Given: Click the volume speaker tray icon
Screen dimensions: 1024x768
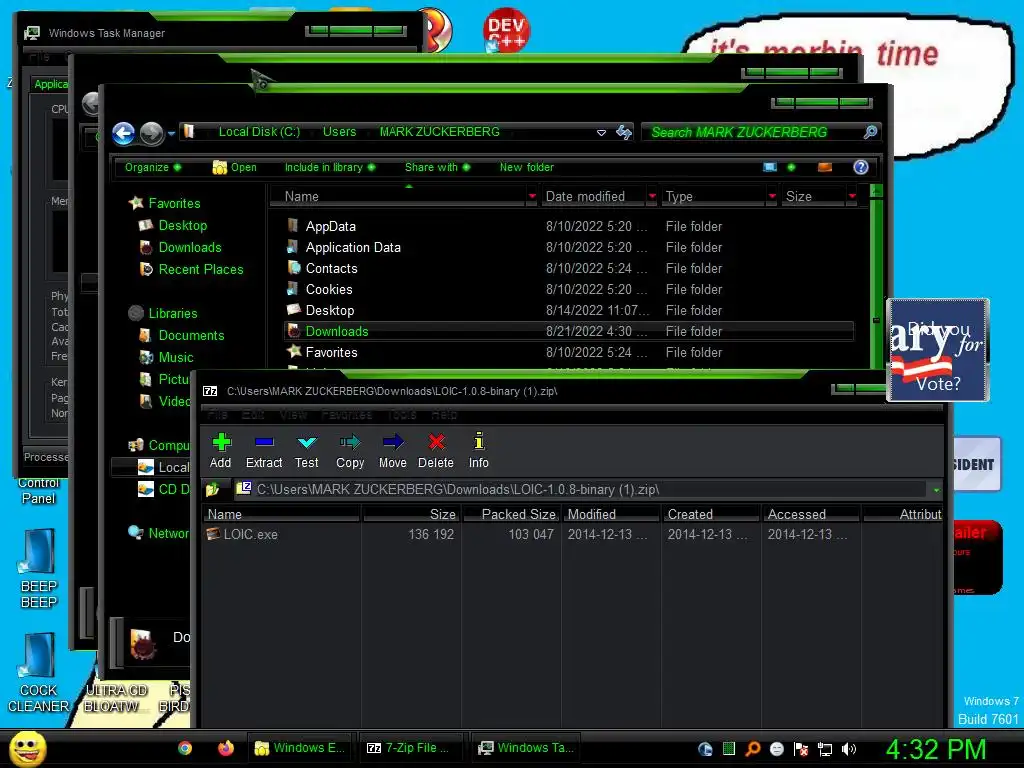Looking at the screenshot, I should click(848, 749).
